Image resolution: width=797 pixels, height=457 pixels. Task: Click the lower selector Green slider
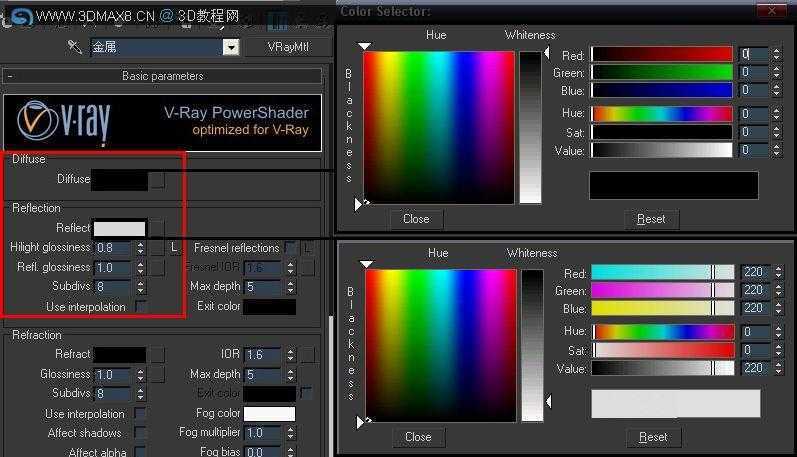point(663,290)
